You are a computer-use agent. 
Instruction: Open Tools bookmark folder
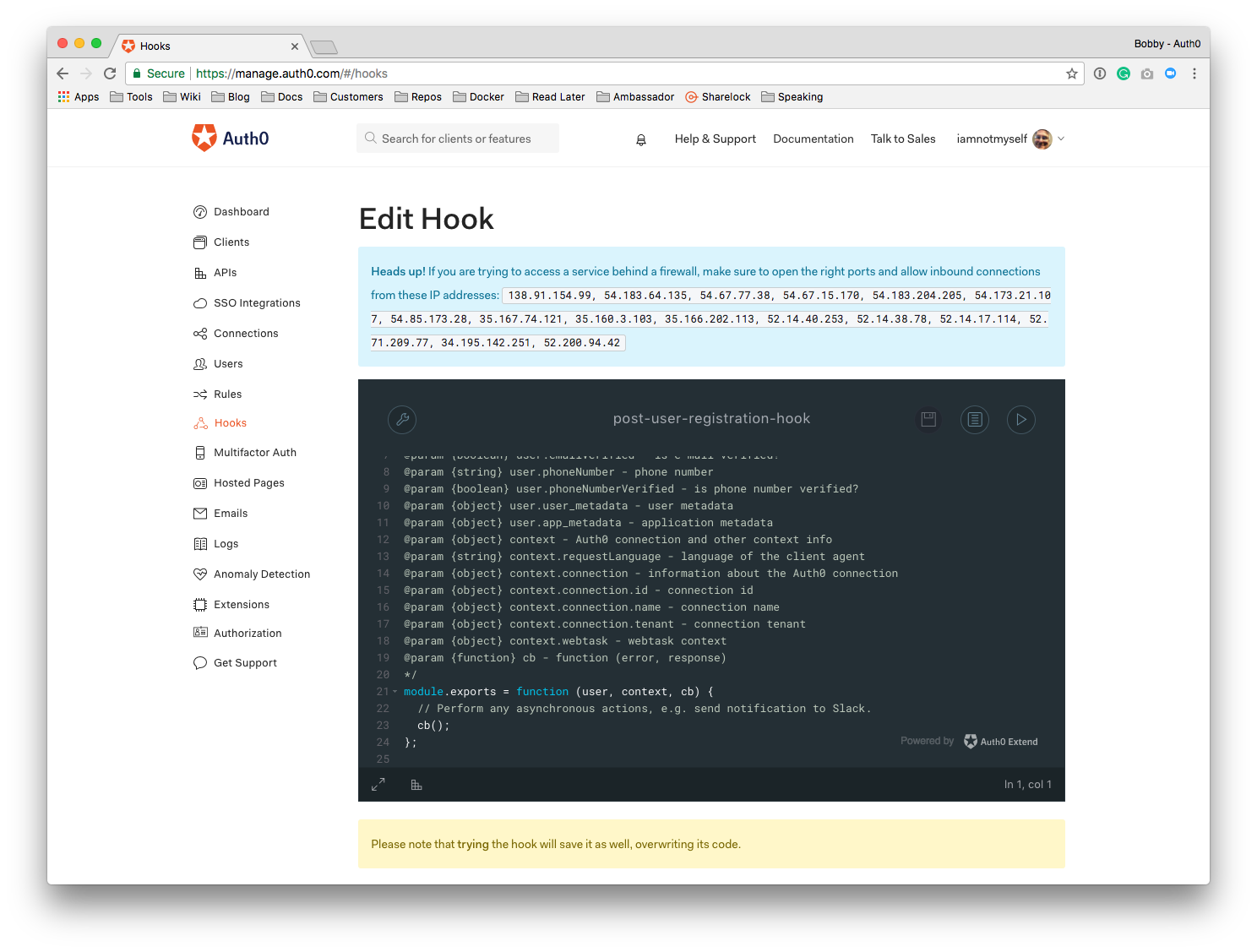(132, 97)
